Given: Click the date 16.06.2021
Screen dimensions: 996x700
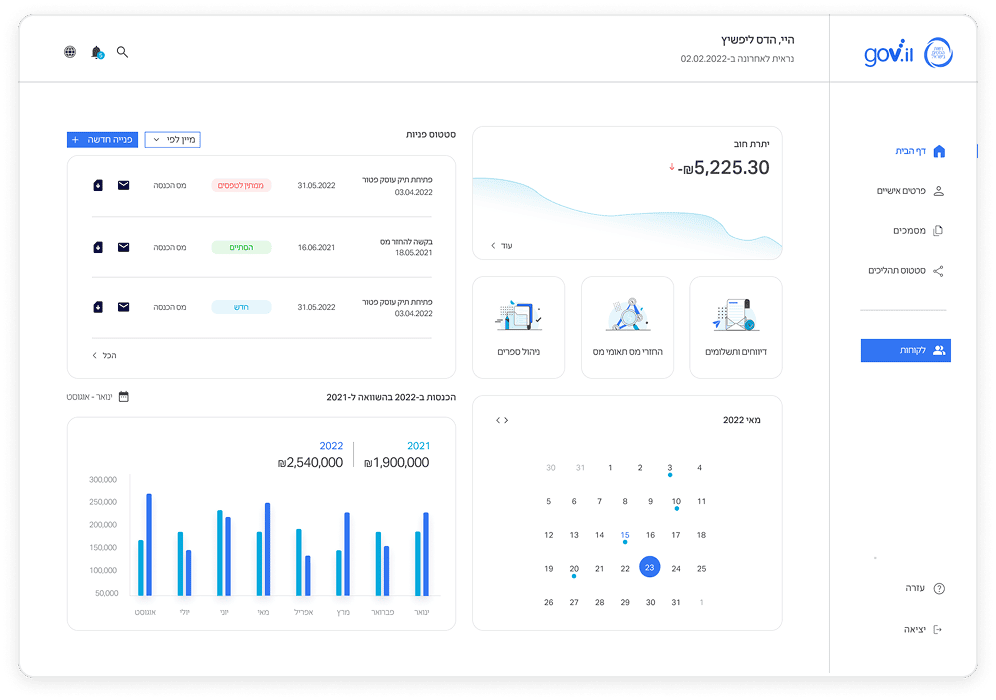Looking at the screenshot, I should click(x=316, y=247).
